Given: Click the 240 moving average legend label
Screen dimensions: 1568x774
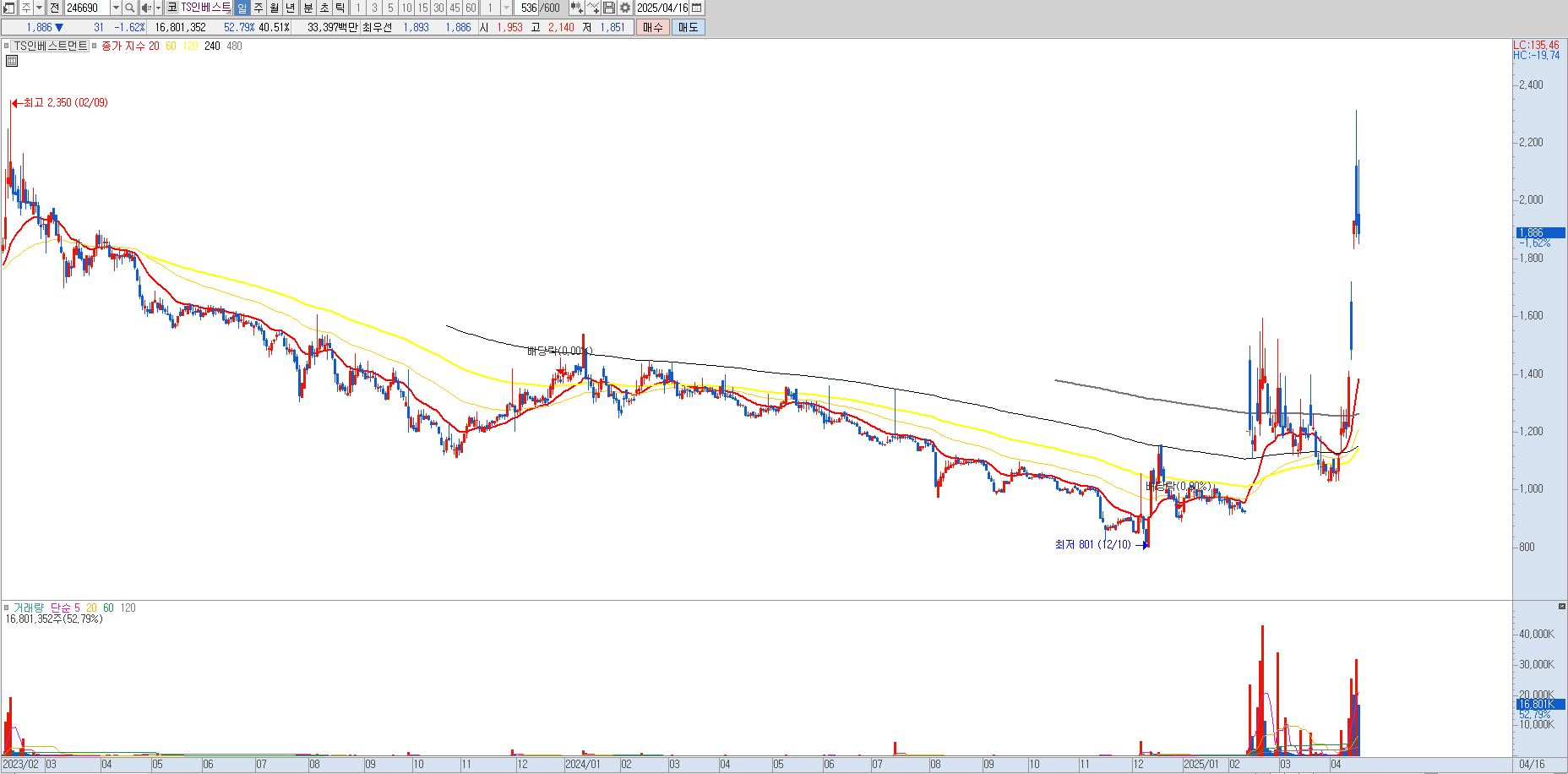Looking at the screenshot, I should [x=212, y=46].
